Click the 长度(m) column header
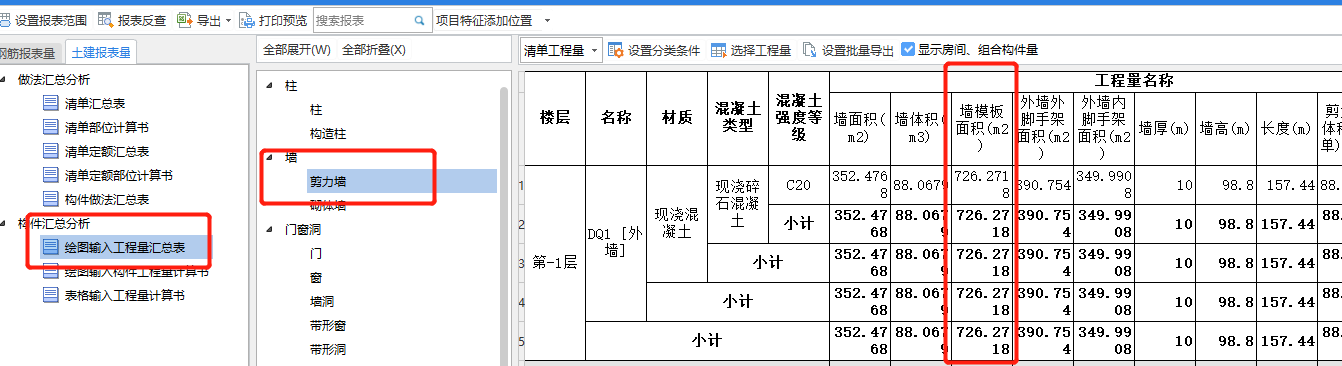Screen dimensions: 1342x366 click(x=1287, y=128)
